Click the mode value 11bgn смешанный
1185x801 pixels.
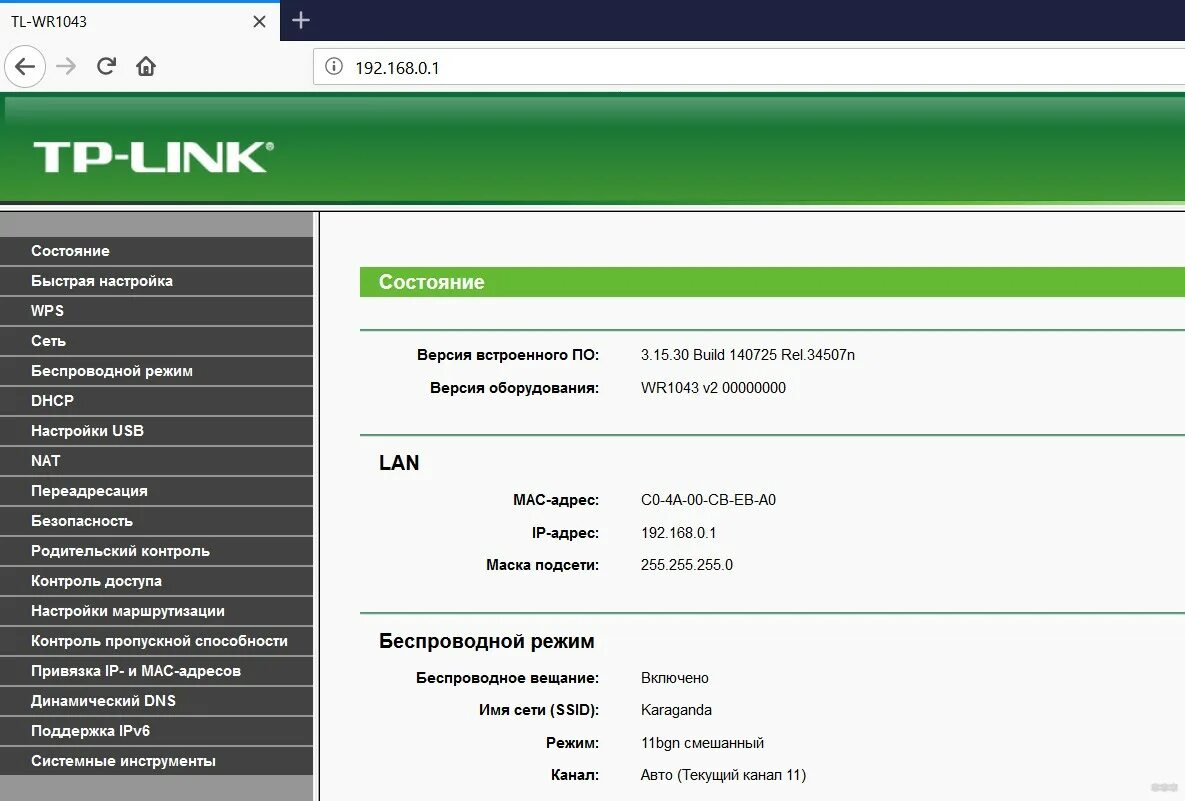[702, 743]
